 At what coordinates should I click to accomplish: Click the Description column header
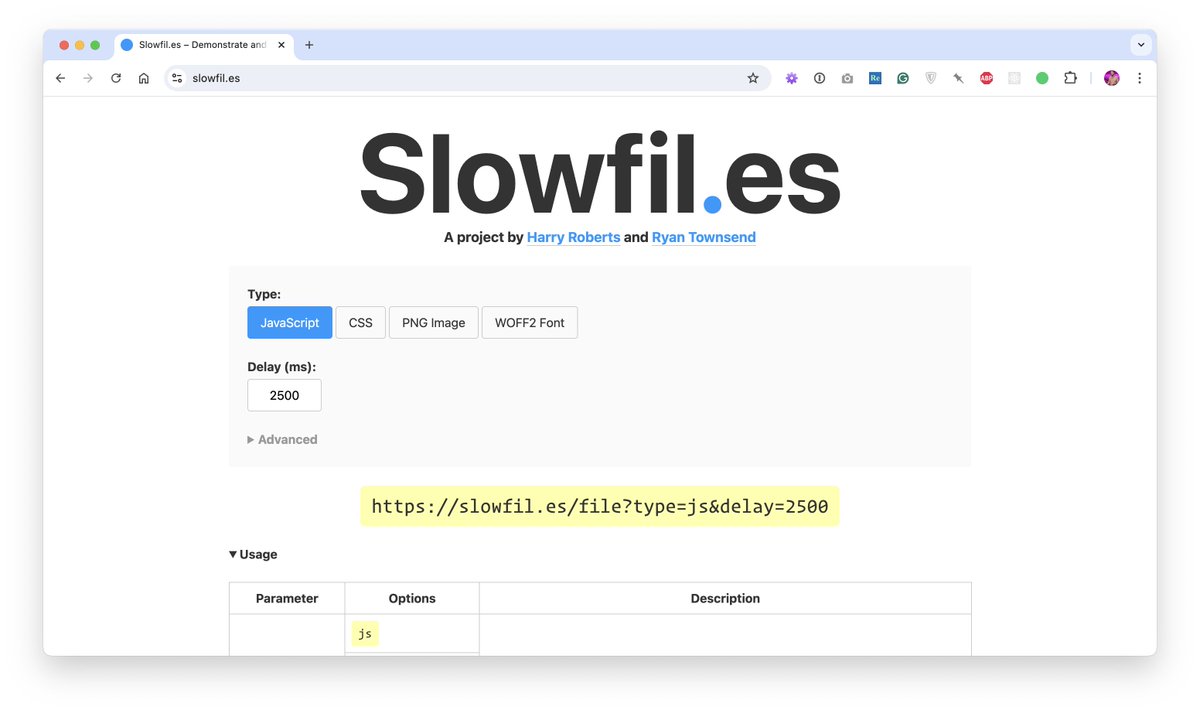coord(725,598)
